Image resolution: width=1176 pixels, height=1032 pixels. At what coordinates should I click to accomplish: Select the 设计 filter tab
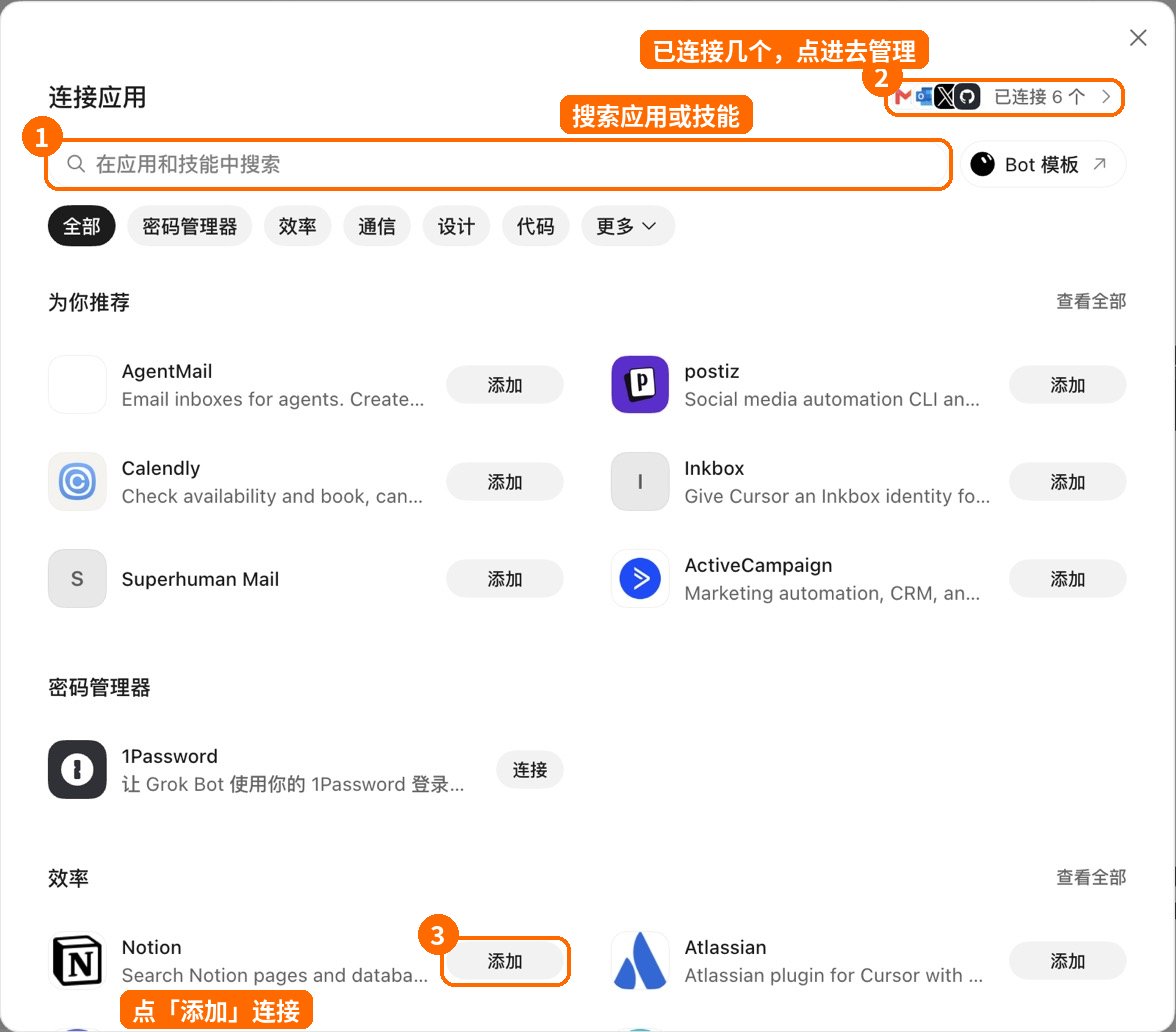click(x=456, y=226)
